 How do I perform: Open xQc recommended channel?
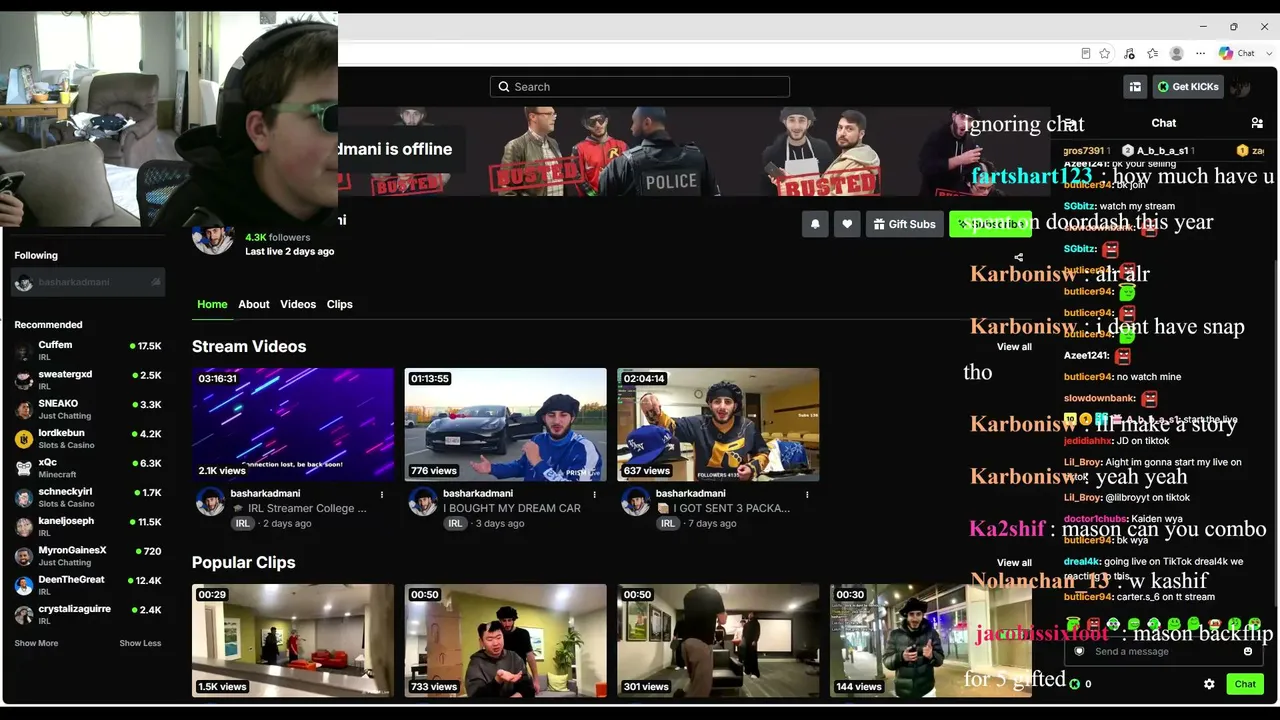point(88,468)
